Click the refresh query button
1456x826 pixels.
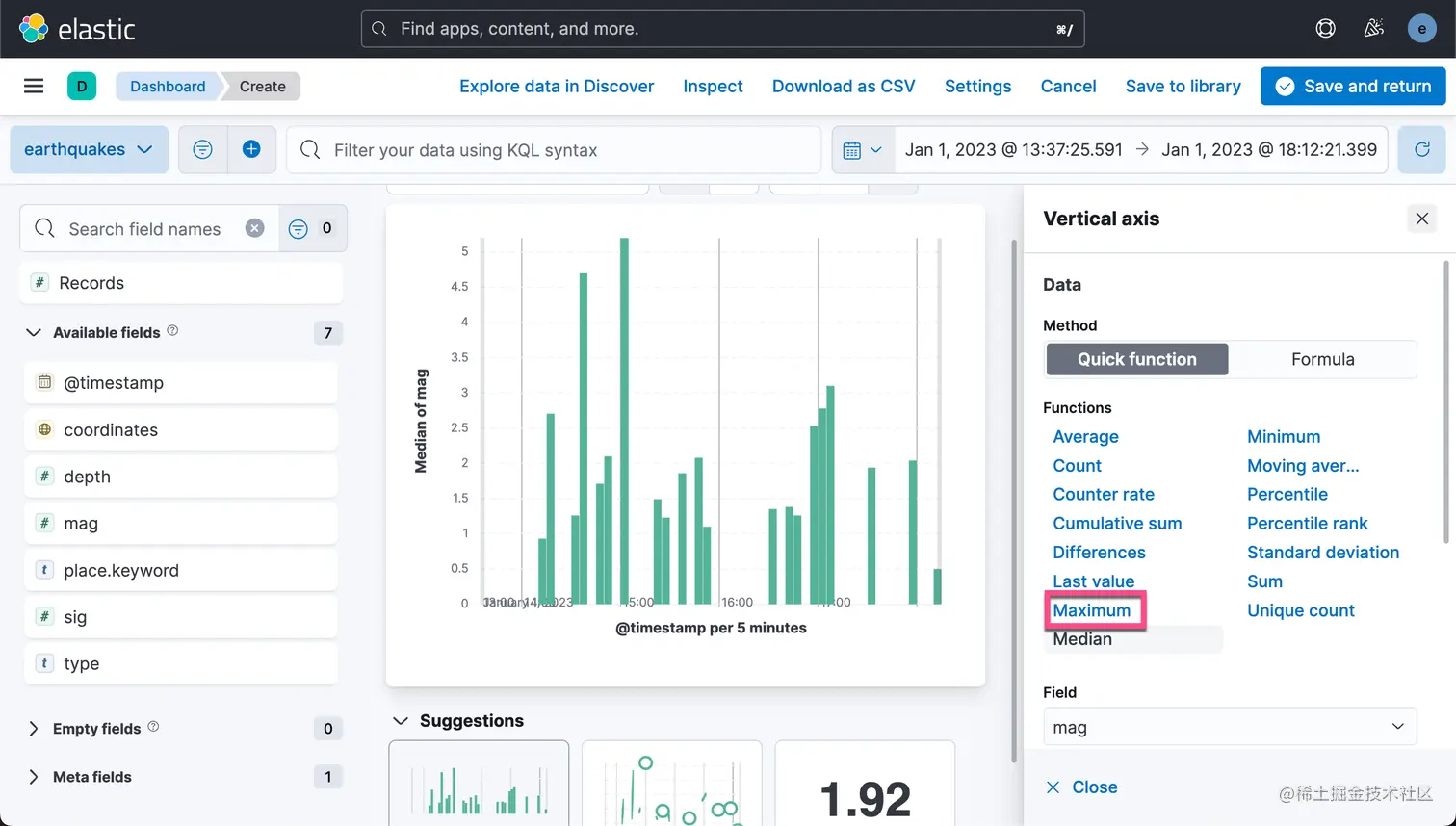pos(1421,149)
